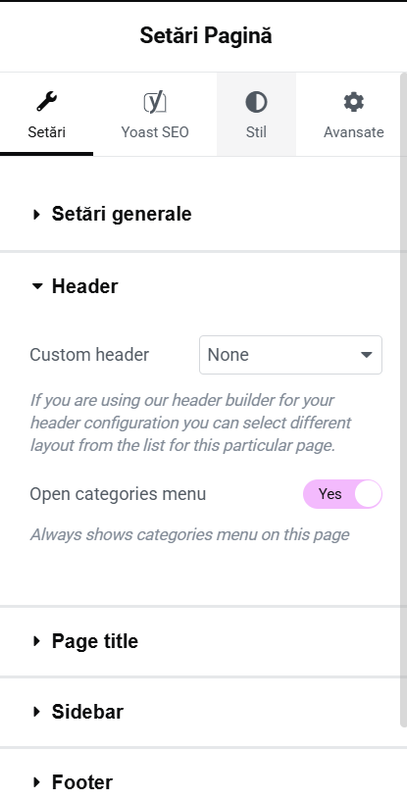Image resolution: width=407 pixels, height=800 pixels.
Task: Click the Yoast SEO logo icon
Action: (155, 103)
